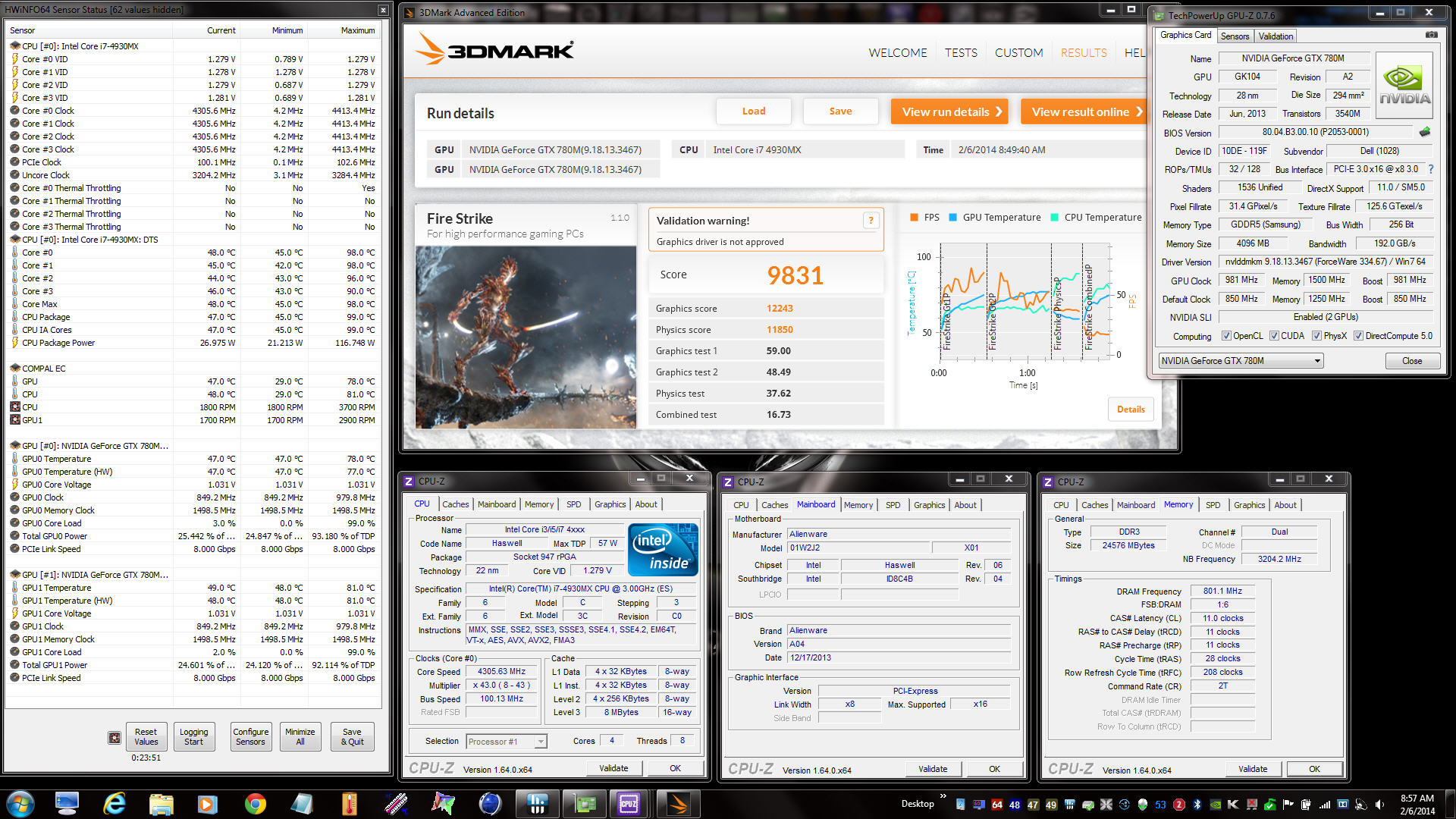The height and width of the screenshot is (819, 1456).
Task: Click View run details button
Action: click(949, 111)
